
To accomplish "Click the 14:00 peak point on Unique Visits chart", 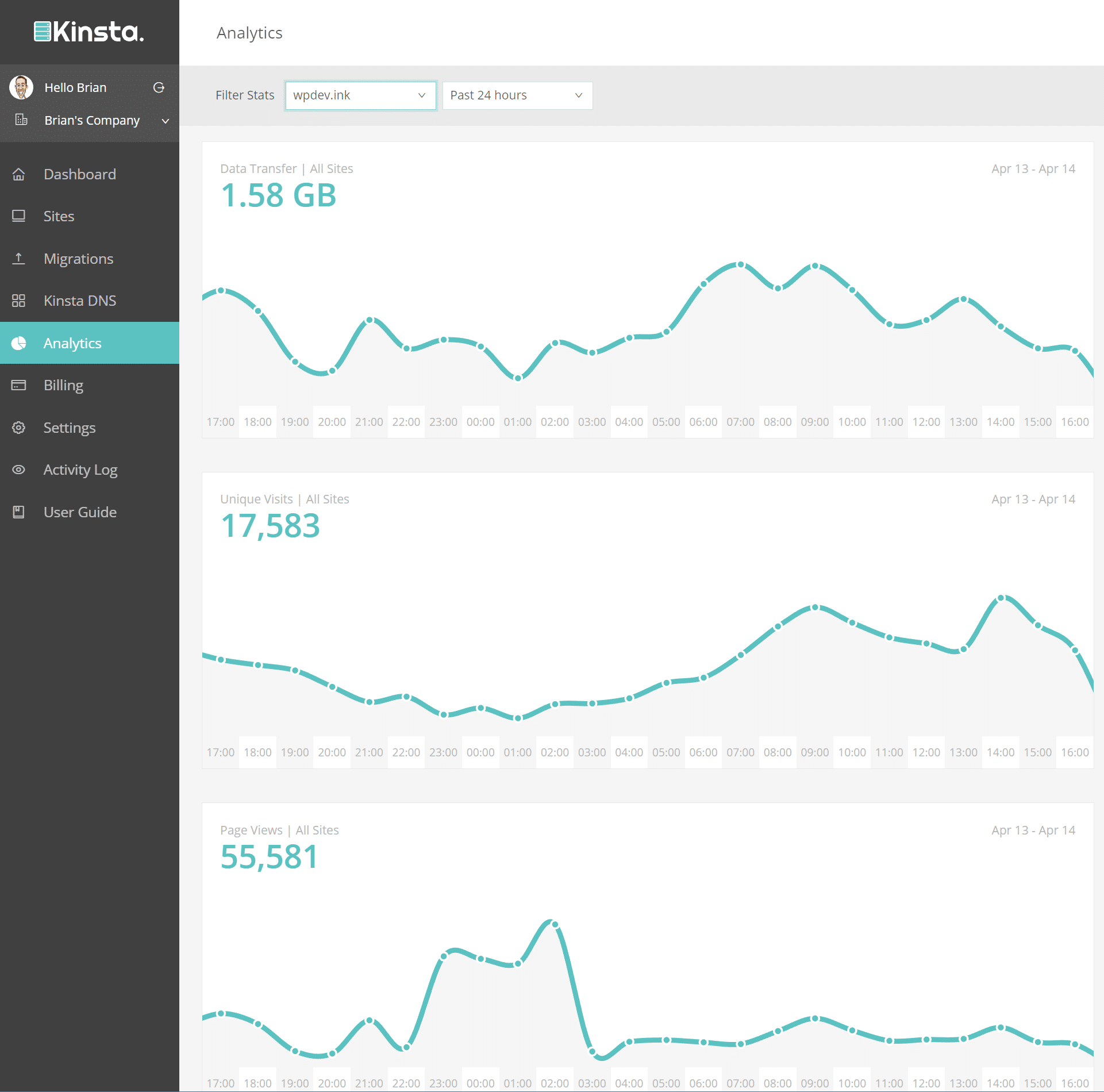I will (x=1001, y=598).
